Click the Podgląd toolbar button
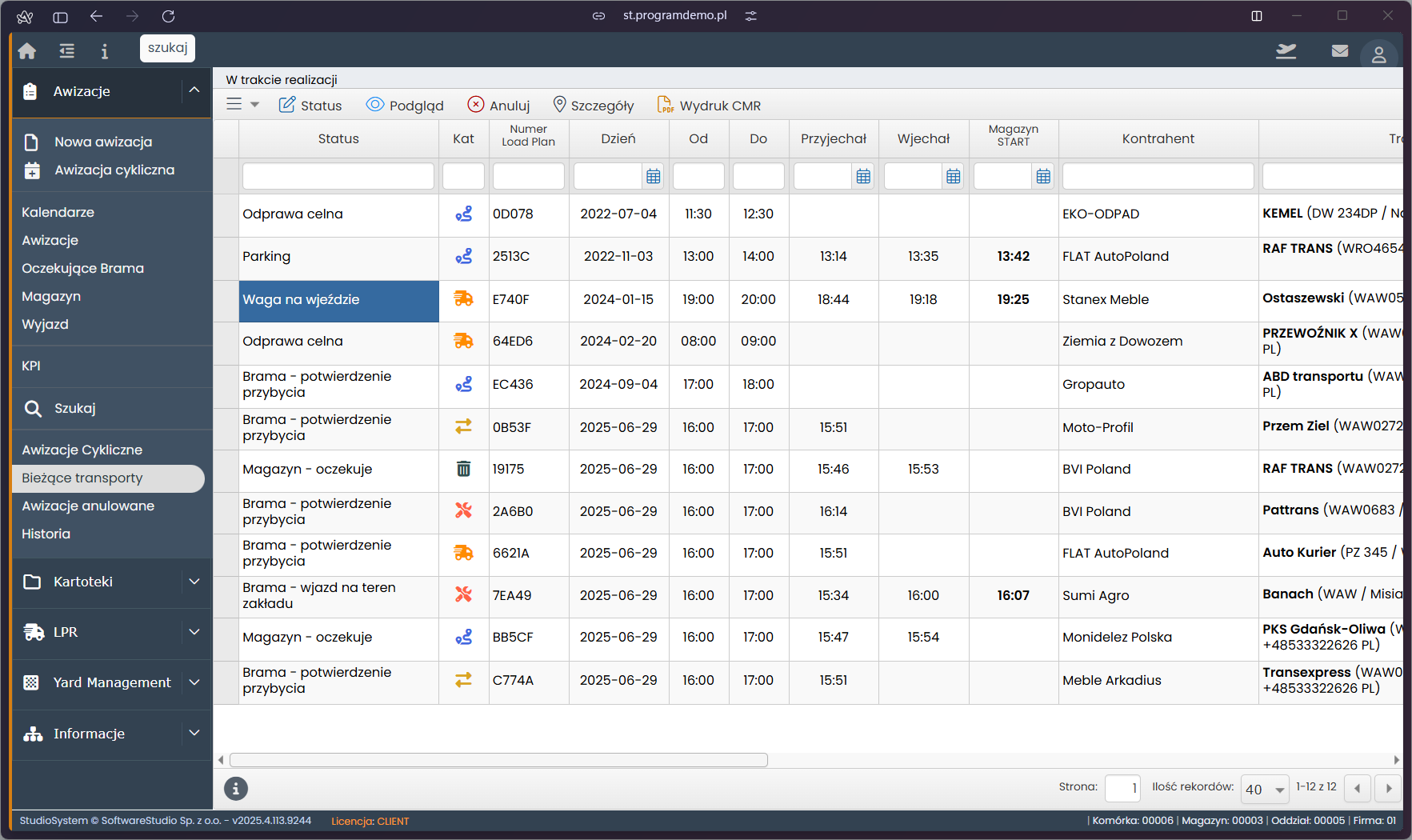Viewport: 1412px width, 840px height. 405,105
